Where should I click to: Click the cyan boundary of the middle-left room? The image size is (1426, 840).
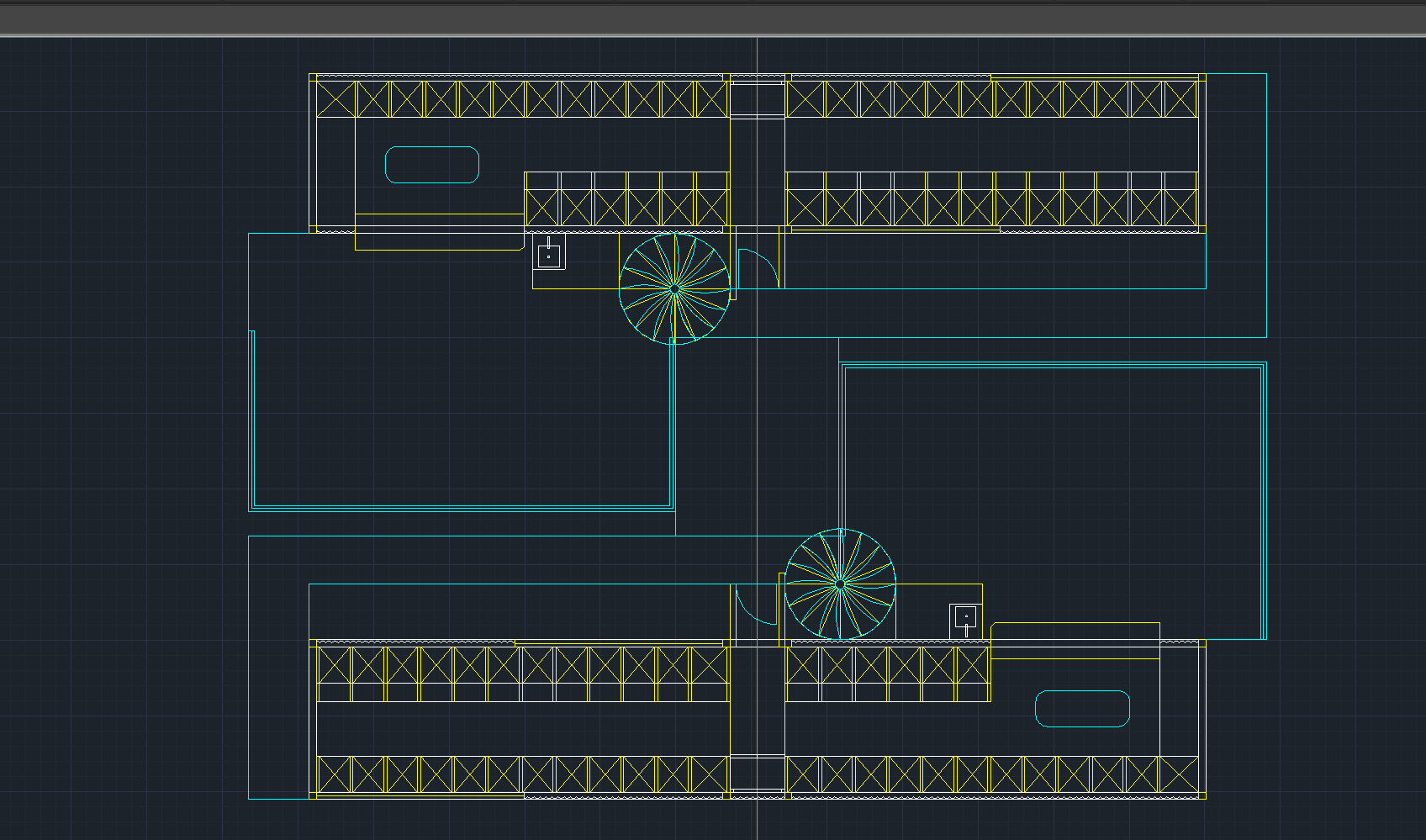point(462,507)
